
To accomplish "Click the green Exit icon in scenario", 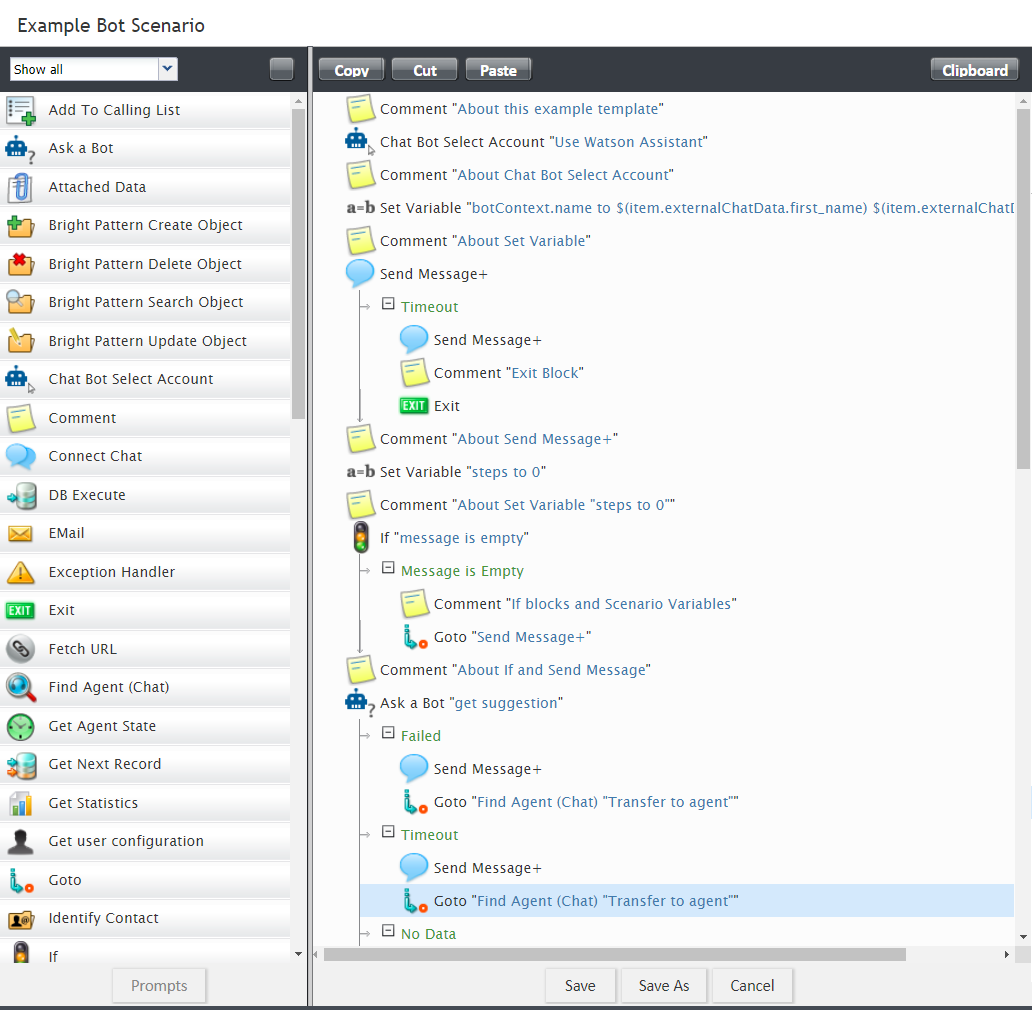I will (x=414, y=406).
